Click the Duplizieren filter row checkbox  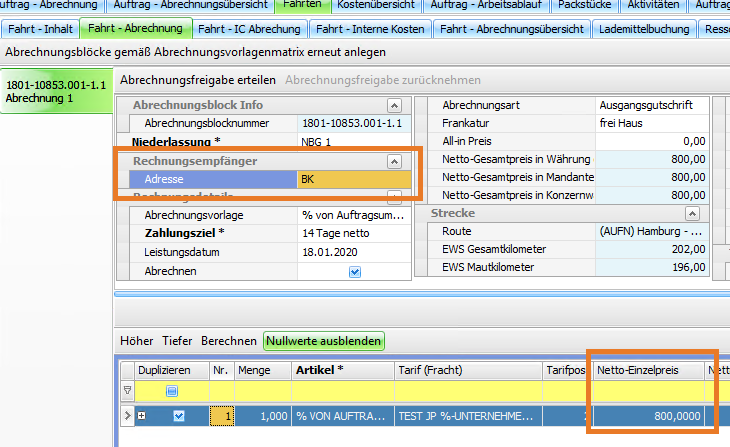click(x=171, y=391)
